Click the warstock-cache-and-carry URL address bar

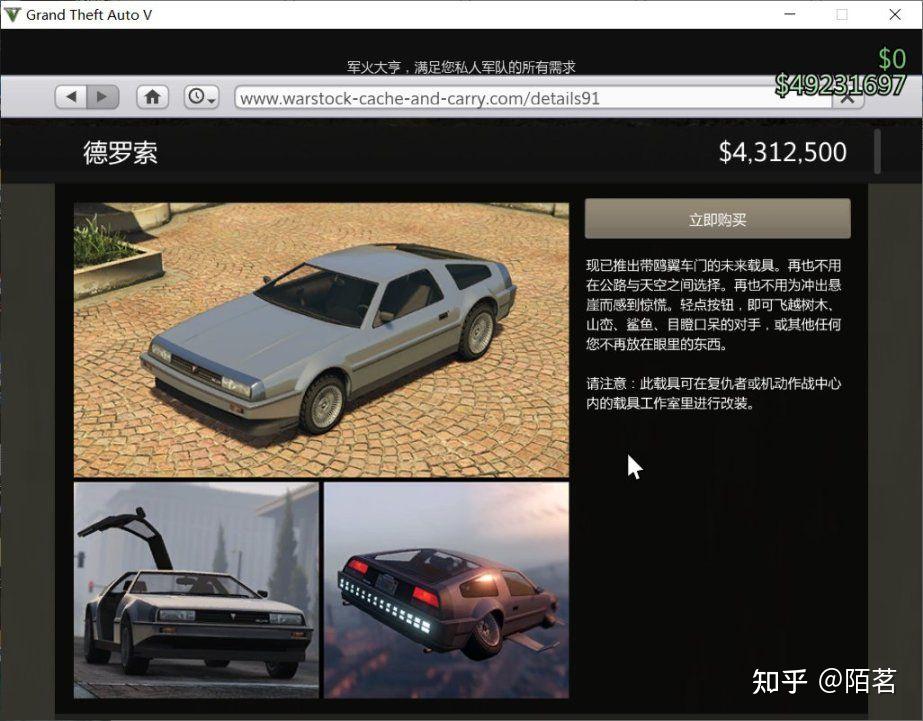[533, 98]
